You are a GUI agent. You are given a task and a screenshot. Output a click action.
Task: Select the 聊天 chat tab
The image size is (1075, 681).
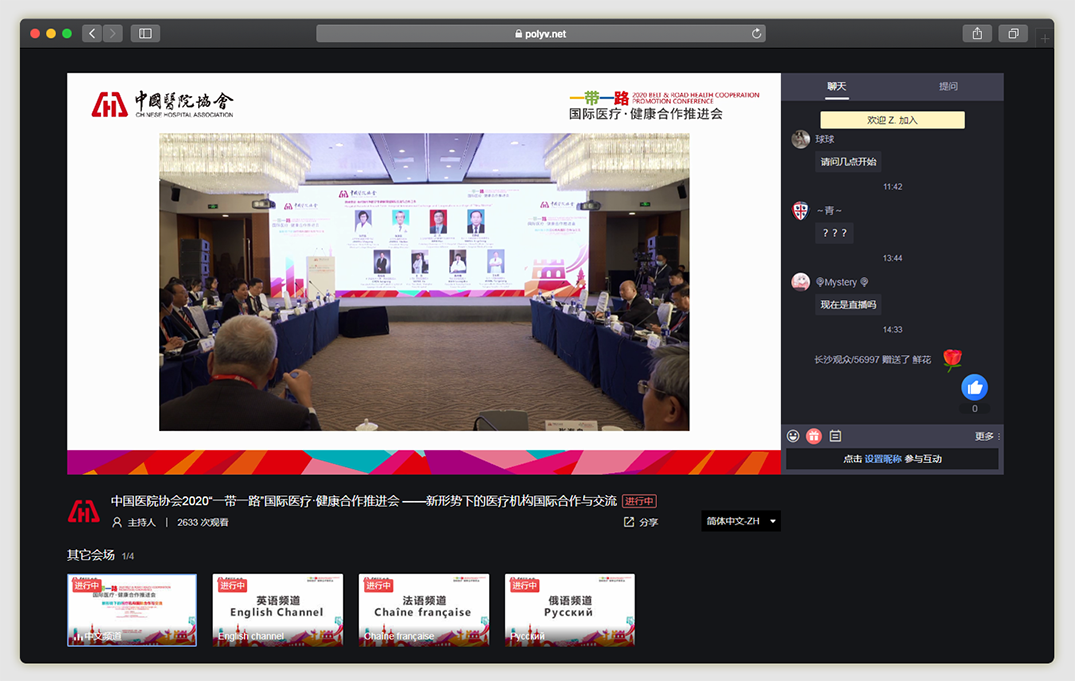pyautogui.click(x=838, y=87)
